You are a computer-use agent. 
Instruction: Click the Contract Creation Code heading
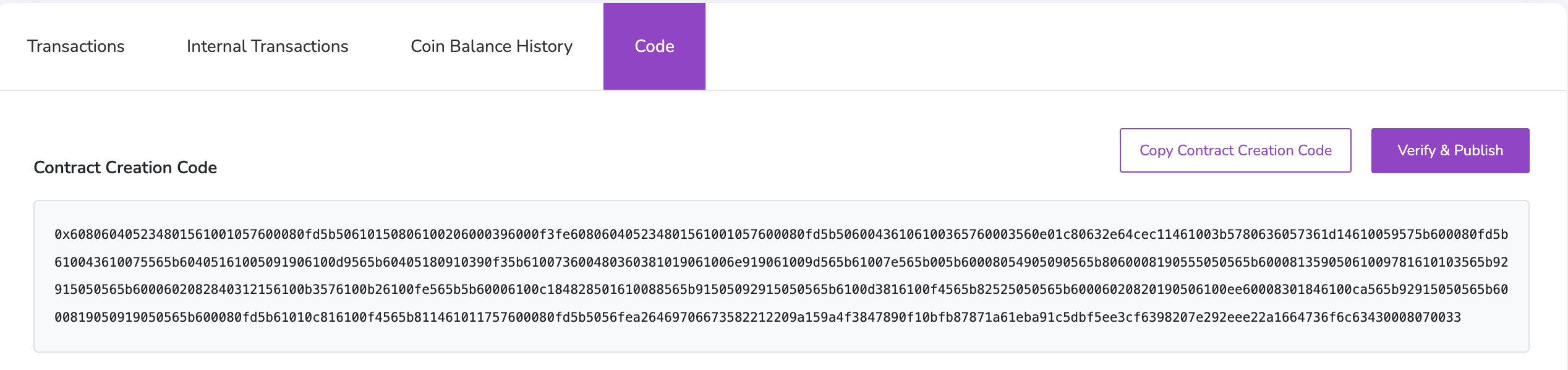coord(125,168)
